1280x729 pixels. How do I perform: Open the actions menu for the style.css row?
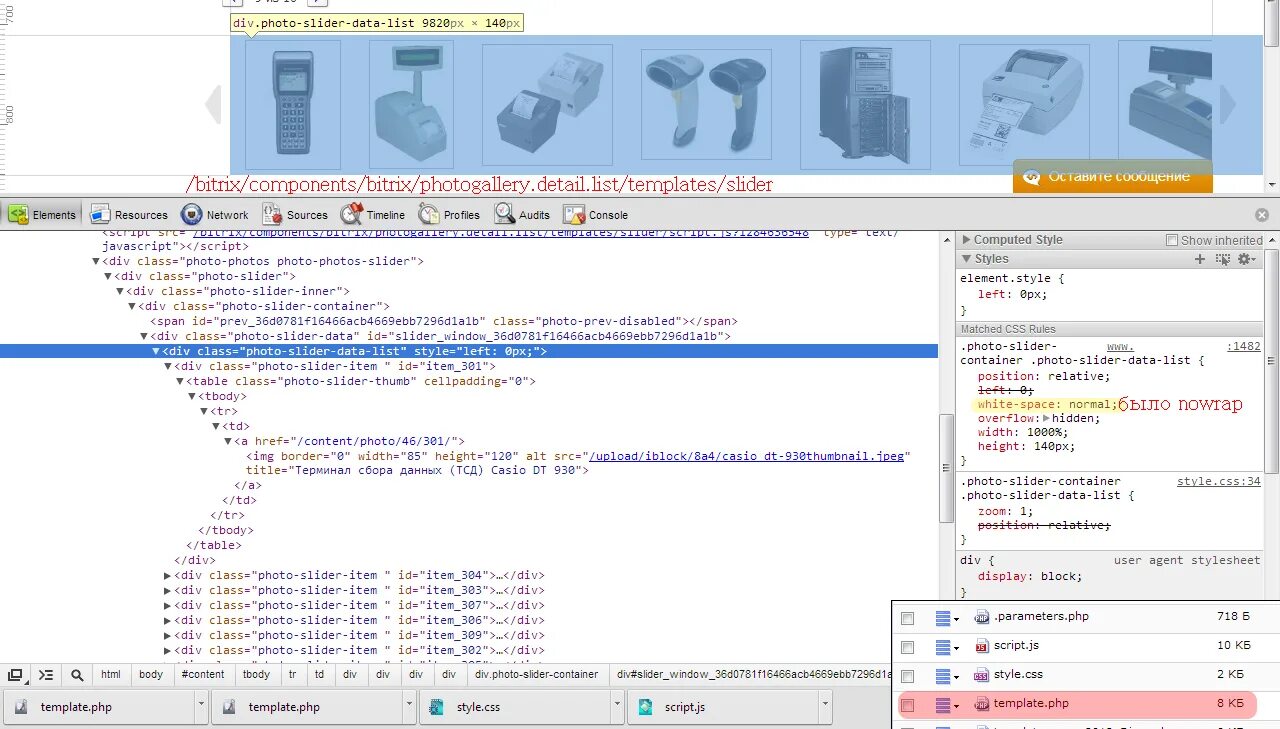coord(947,676)
